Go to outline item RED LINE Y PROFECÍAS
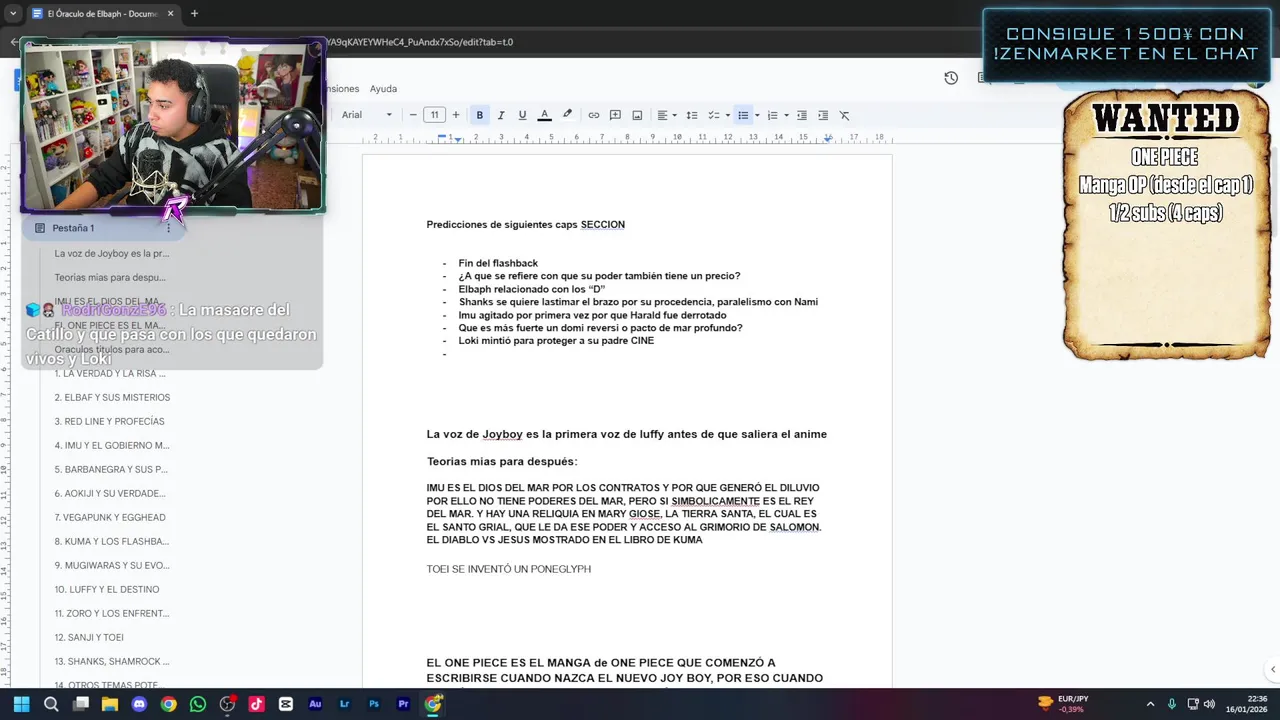Viewport: 1280px width, 720px height. pyautogui.click(x=109, y=421)
